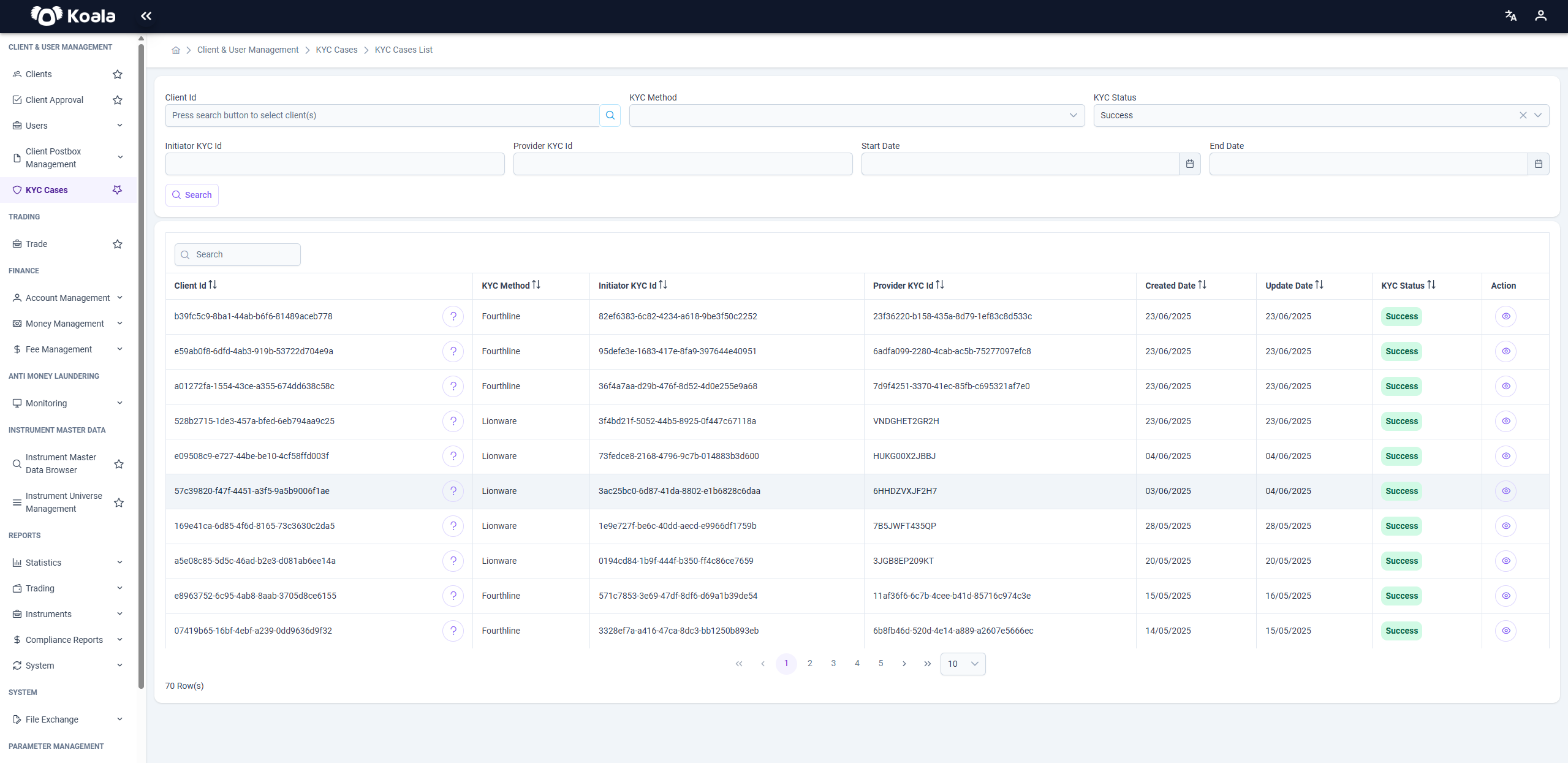The width and height of the screenshot is (1568, 763).
Task: Open the rows-per-page dropdown showing 10
Action: click(963, 664)
